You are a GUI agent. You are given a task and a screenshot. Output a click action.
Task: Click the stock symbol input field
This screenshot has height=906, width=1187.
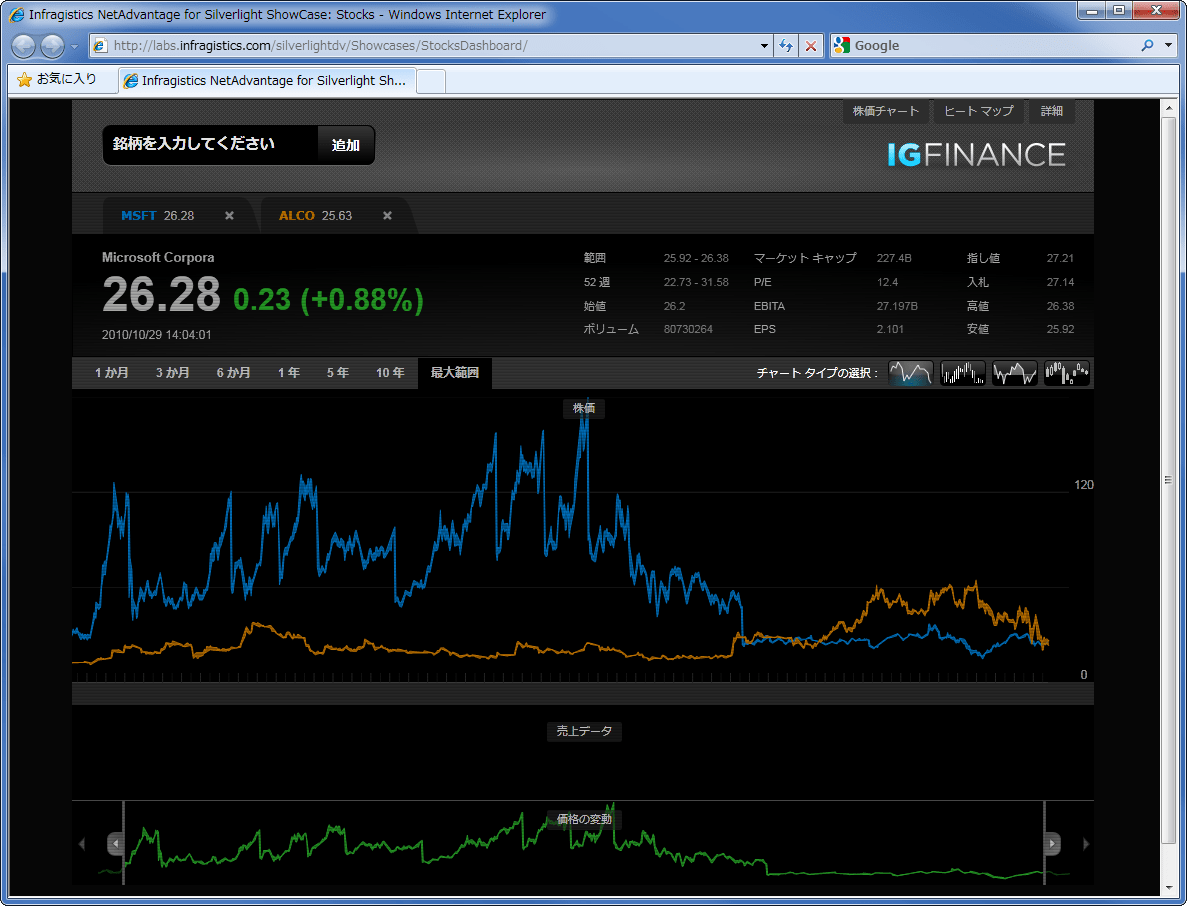tap(210, 145)
